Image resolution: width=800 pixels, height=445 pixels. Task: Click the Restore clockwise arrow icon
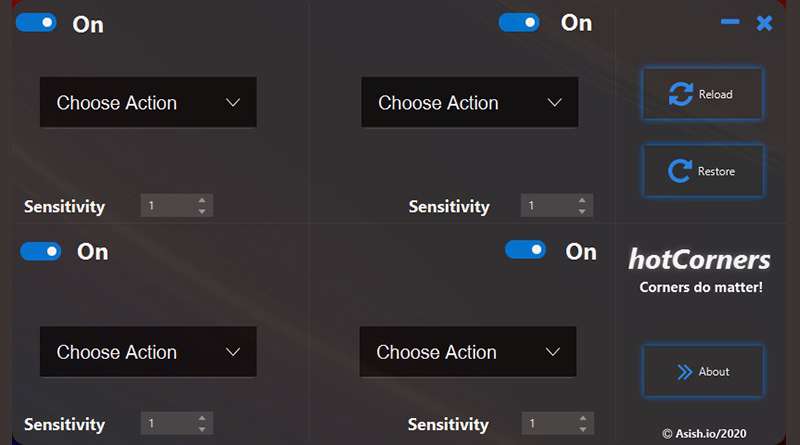(680, 171)
